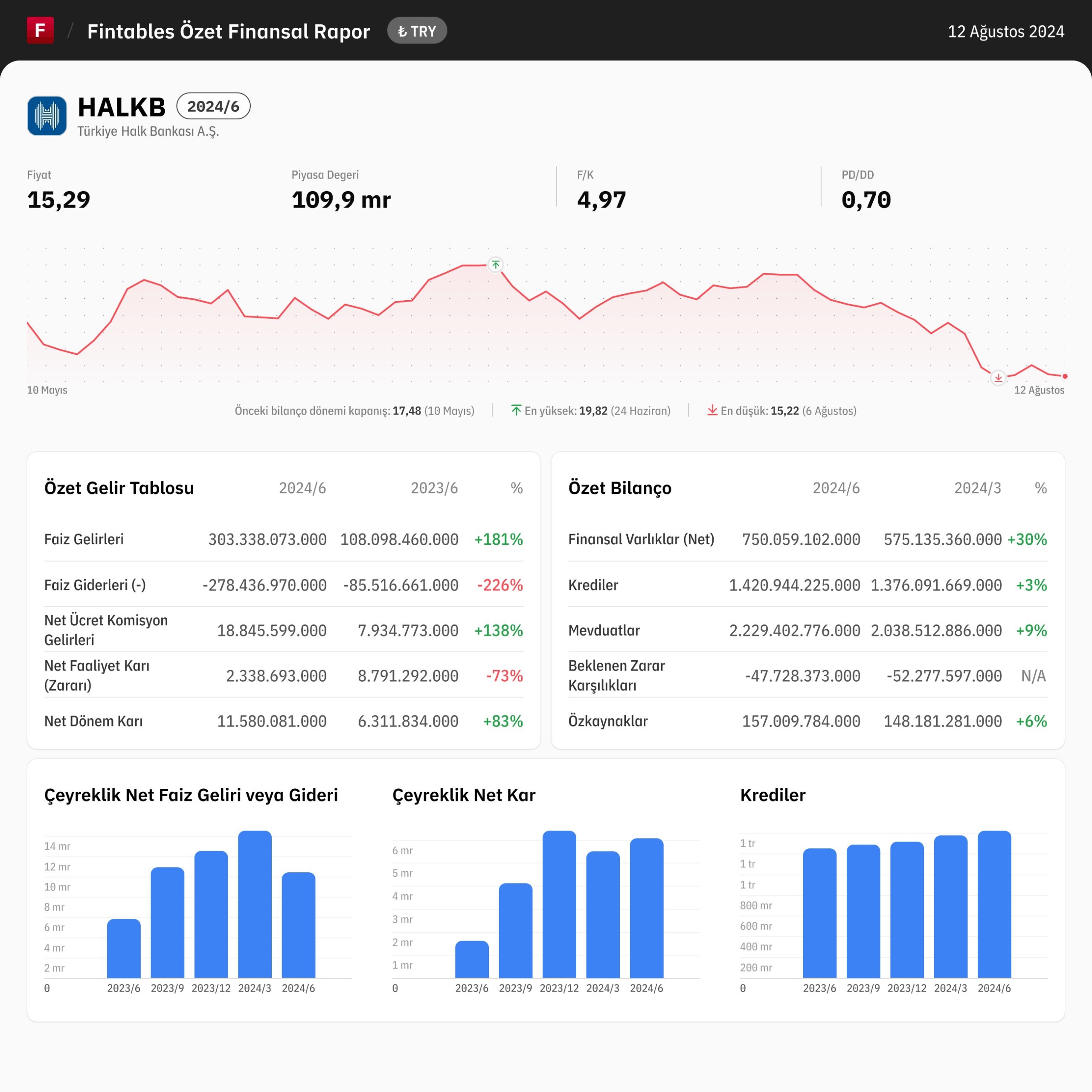Screen dimensions: 1092x1092
Task: Click the red endpoint dot on price chart
Action: (1065, 376)
